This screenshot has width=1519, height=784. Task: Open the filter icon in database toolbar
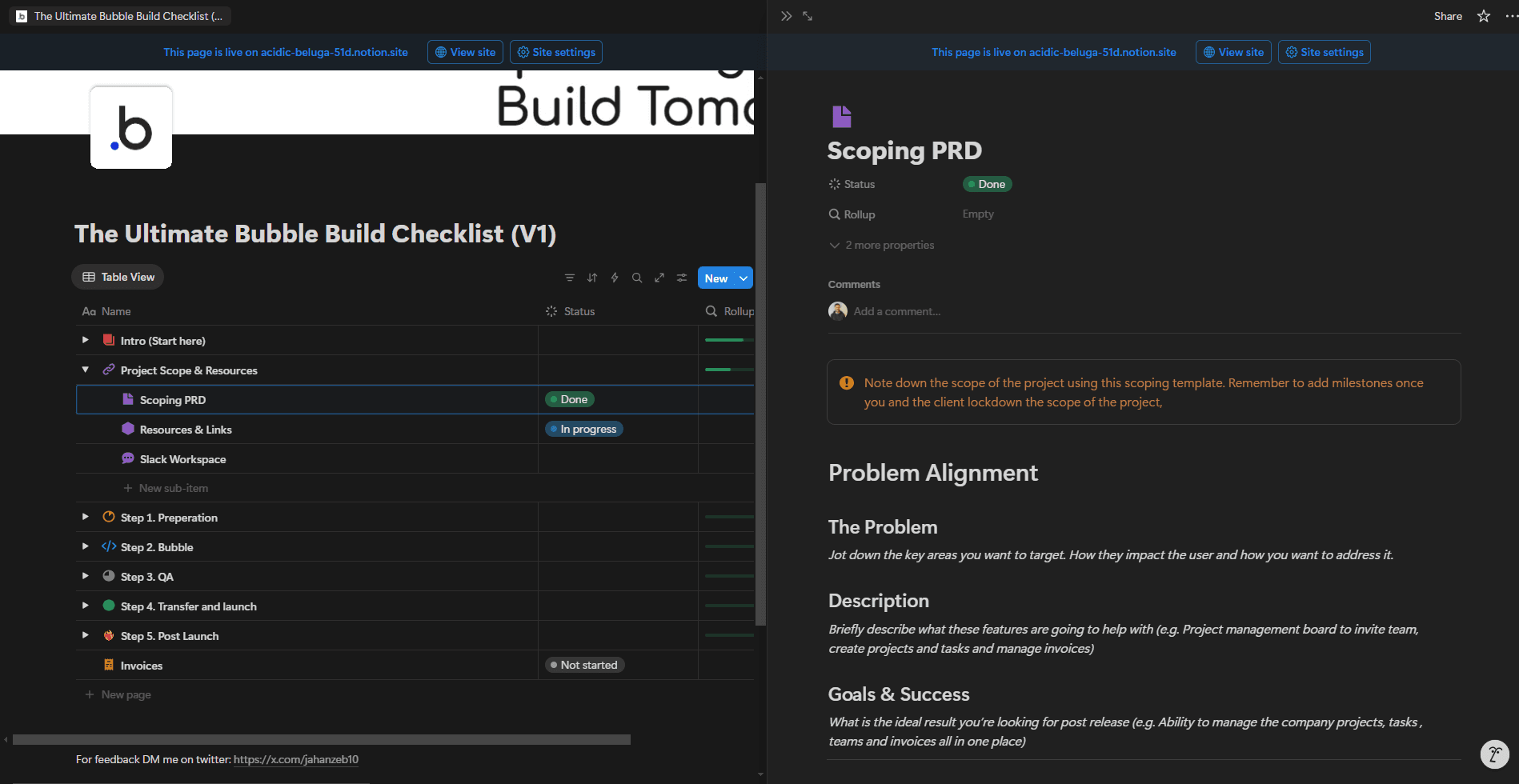[570, 278]
